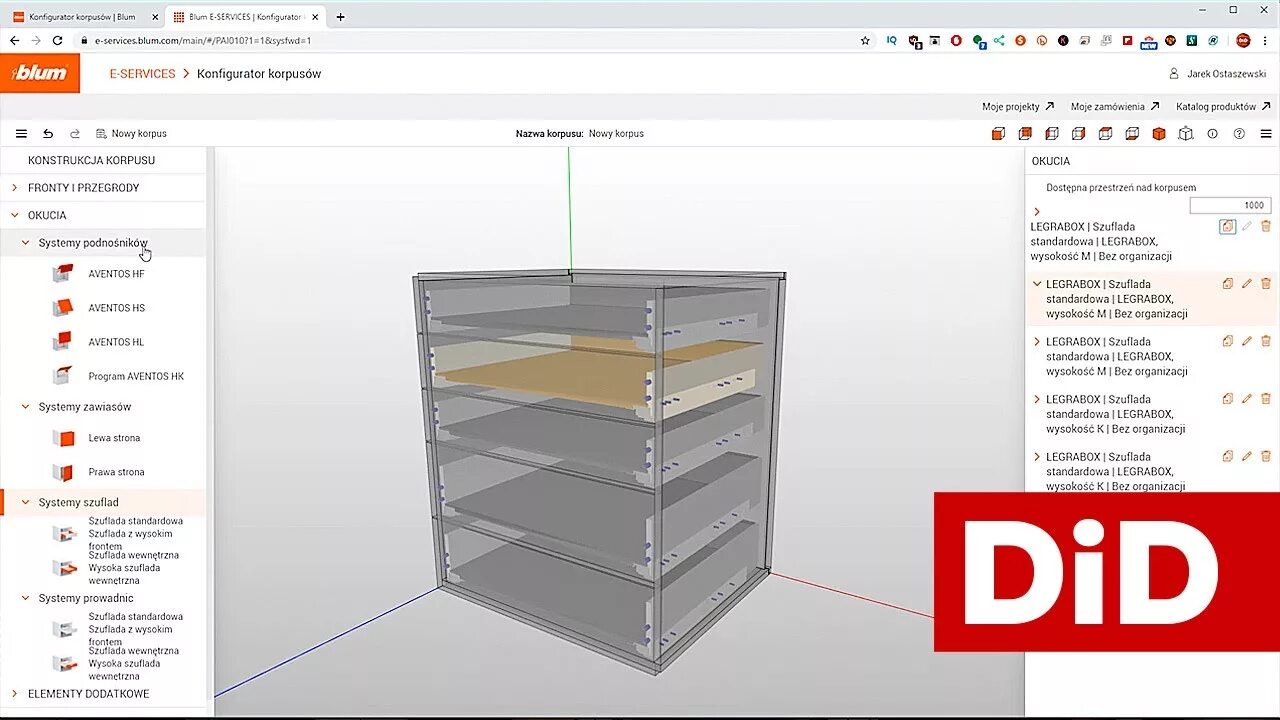Image resolution: width=1280 pixels, height=720 pixels.
Task: Open Jarek Ostaszewski user account
Action: click(1217, 74)
